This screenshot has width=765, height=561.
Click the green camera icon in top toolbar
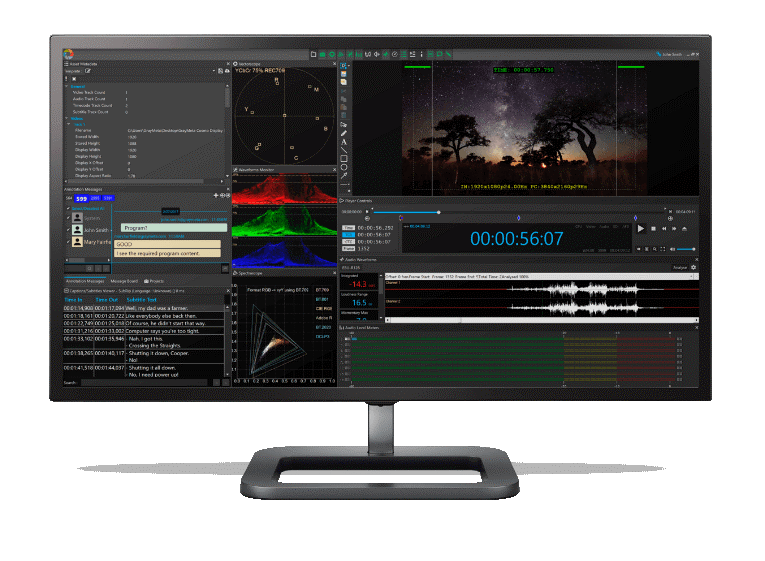[322, 54]
